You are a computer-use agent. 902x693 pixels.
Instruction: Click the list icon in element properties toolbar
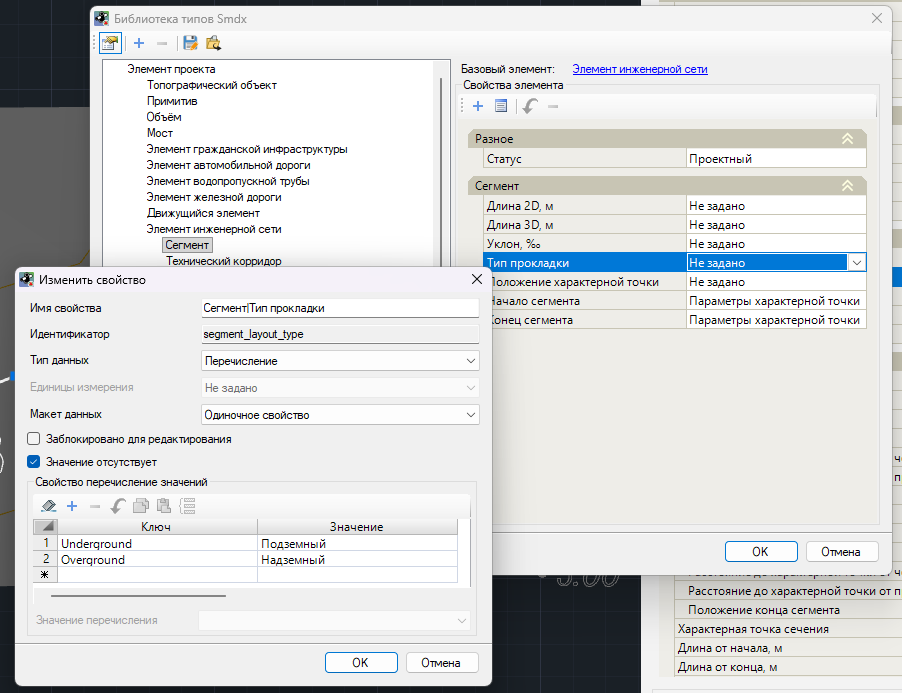coord(501,106)
